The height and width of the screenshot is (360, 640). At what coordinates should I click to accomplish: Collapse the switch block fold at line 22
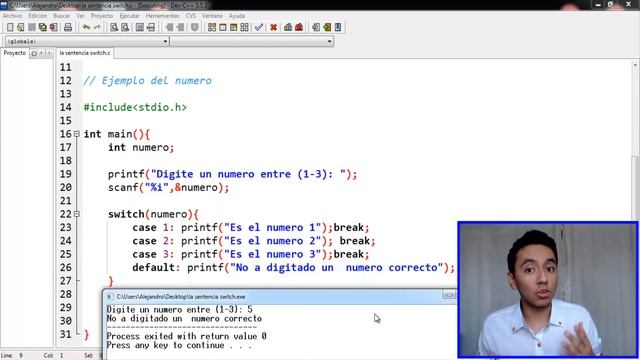(77, 214)
